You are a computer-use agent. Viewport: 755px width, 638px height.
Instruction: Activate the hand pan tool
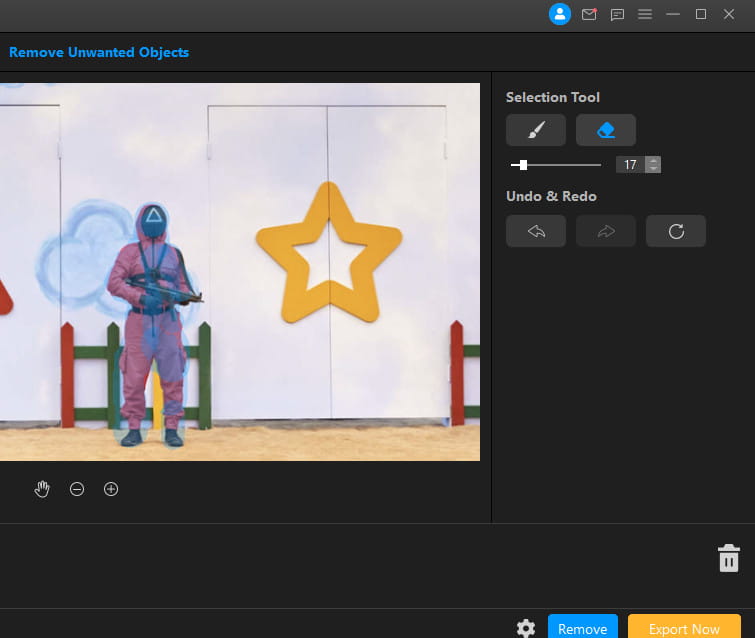click(42, 489)
